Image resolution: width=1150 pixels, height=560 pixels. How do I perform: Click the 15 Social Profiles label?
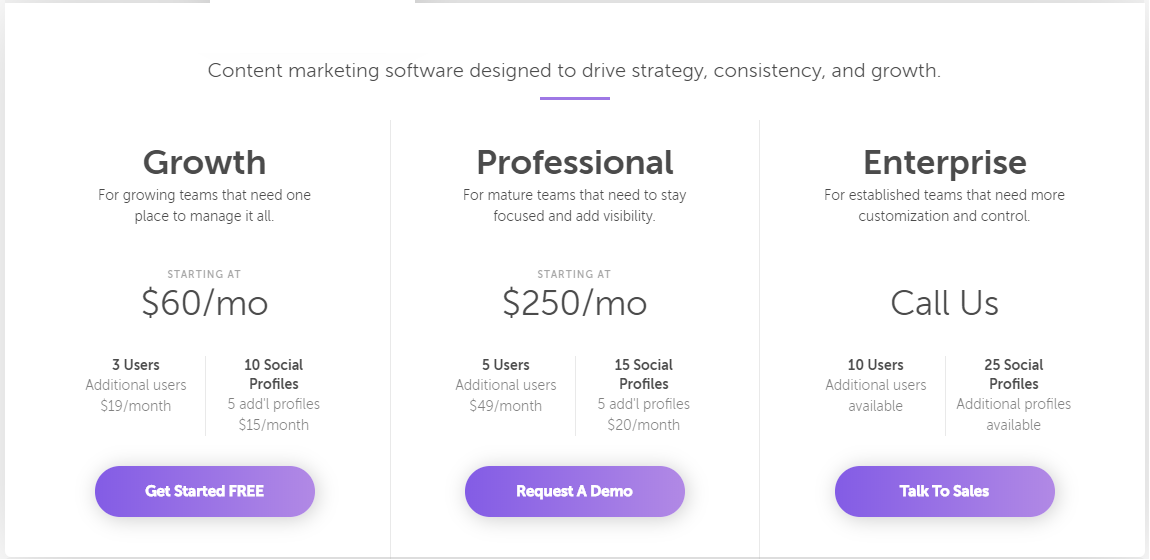[x=644, y=374]
